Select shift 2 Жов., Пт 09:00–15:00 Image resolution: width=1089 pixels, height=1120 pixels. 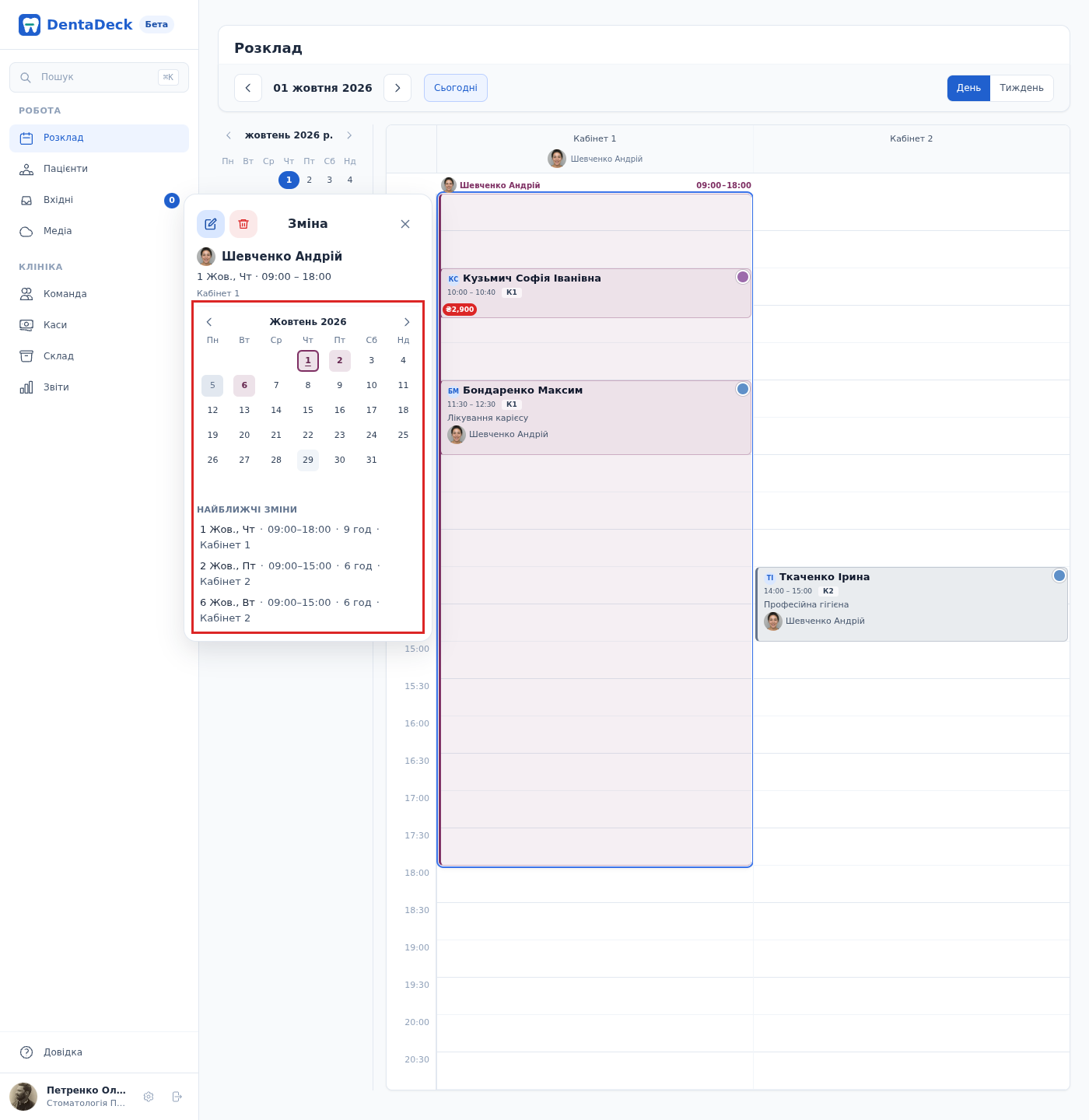point(306,574)
